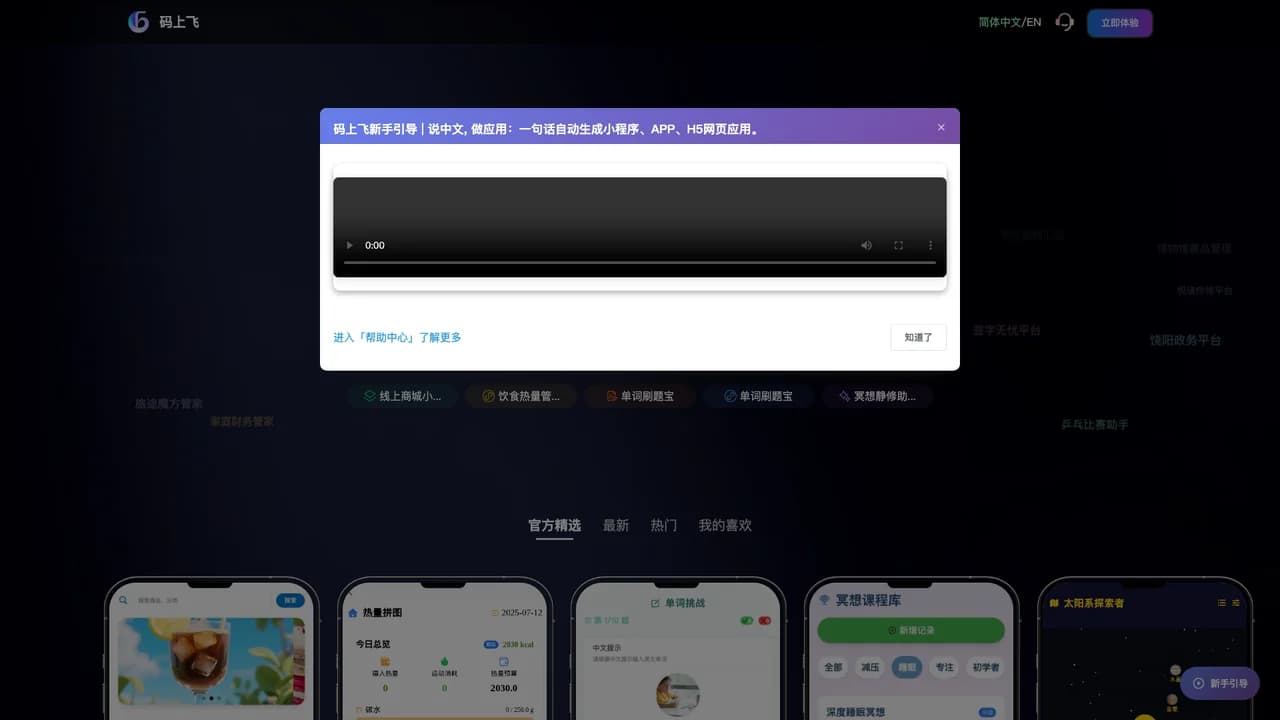
Task: Play the onboarding guide video
Action: (x=349, y=245)
